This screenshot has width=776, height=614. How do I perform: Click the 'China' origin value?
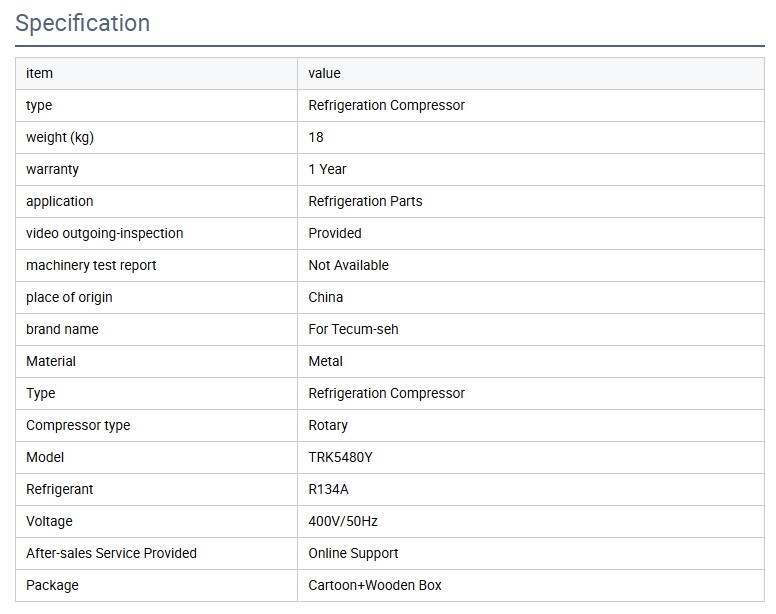coord(326,297)
